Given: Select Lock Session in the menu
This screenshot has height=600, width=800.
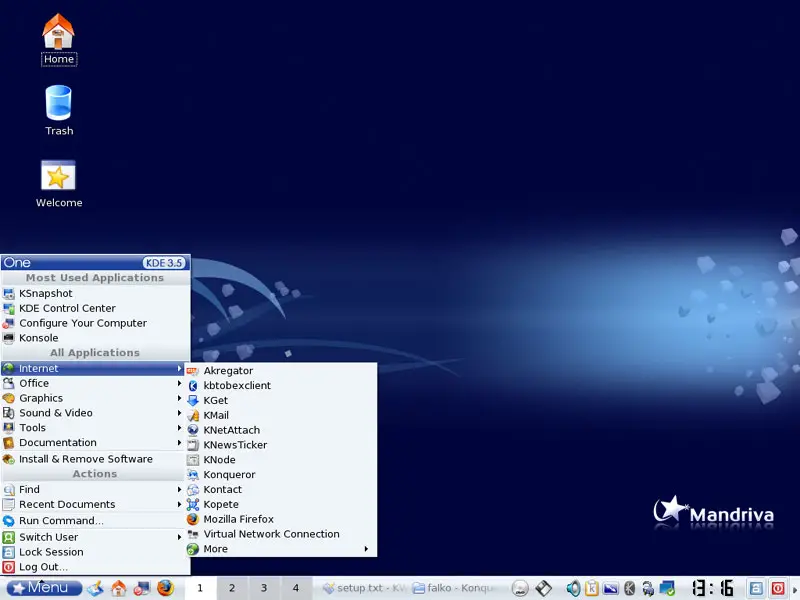Looking at the screenshot, I should pyautogui.click(x=93, y=552).
